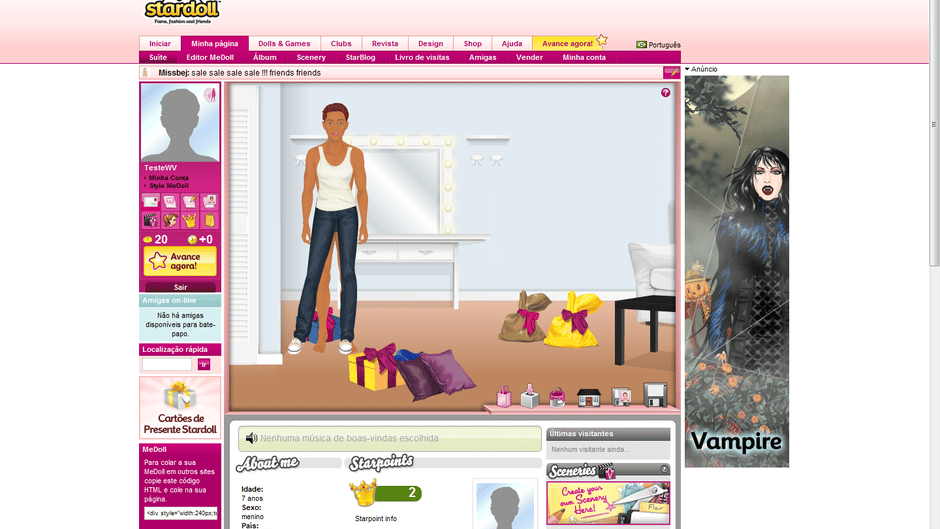Open the Scenery submenu item

(311, 58)
